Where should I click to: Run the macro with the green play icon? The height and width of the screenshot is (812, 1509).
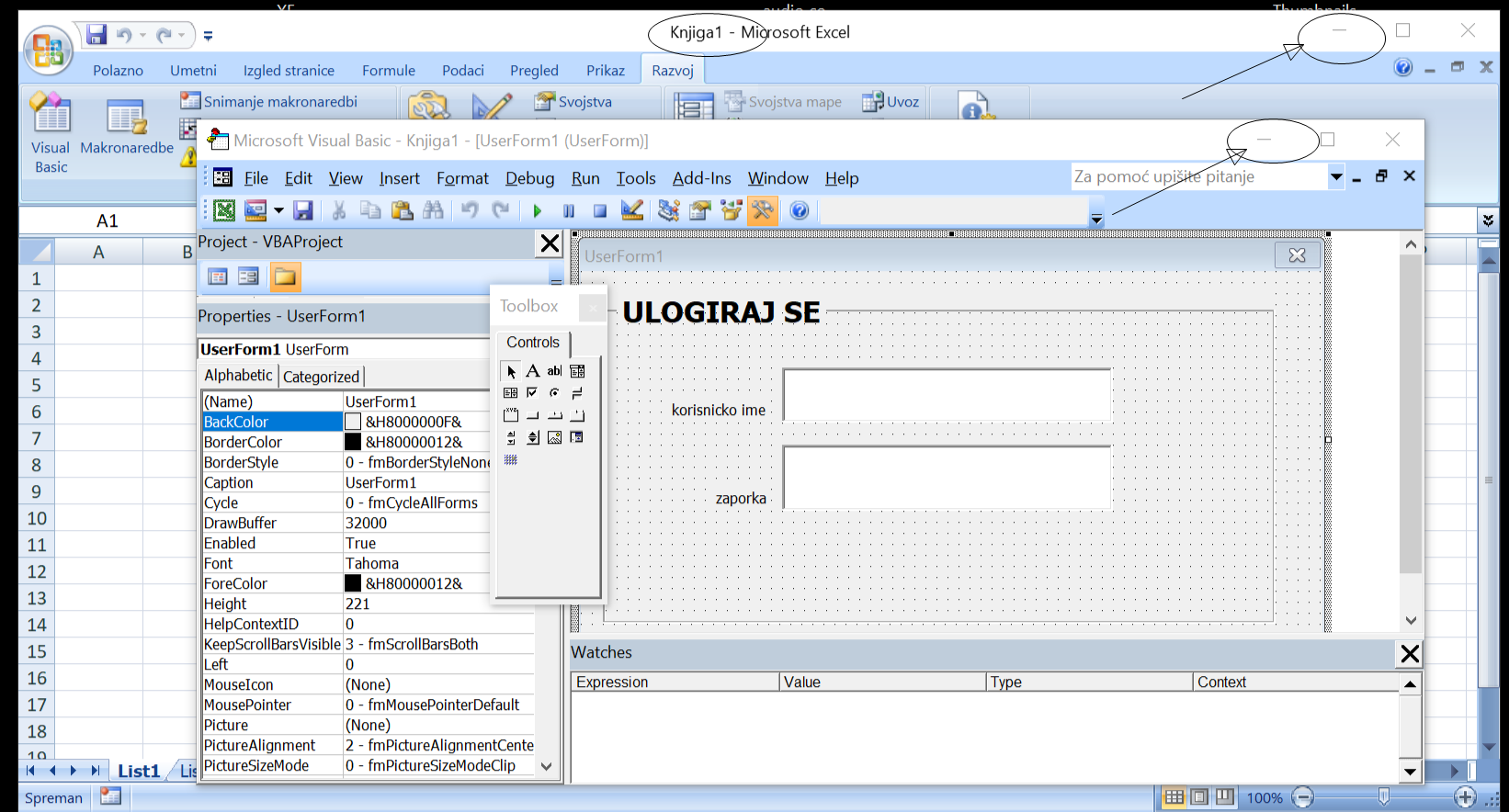(538, 211)
